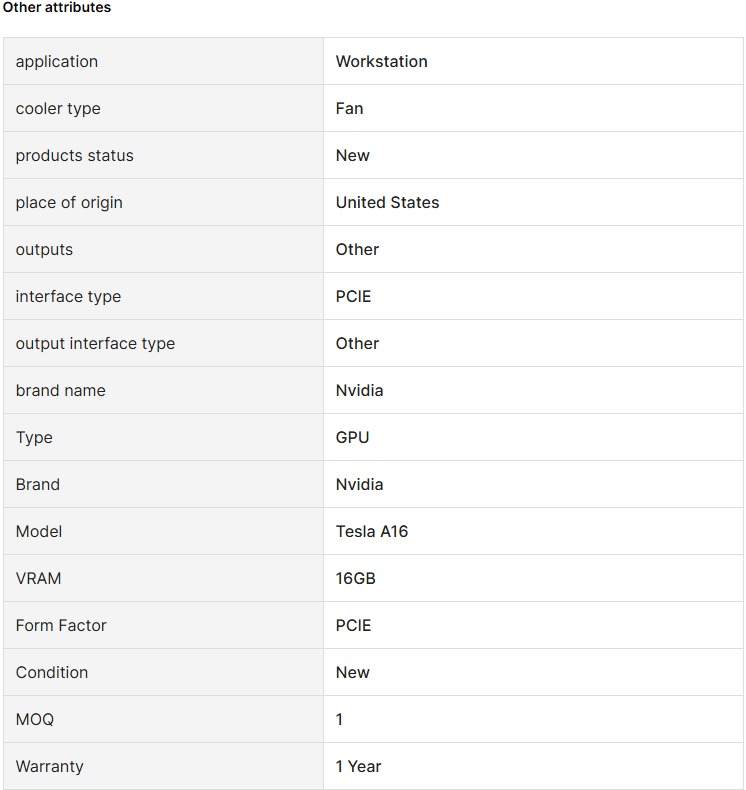Select the 'cooler type' label cell
Viewport: 746px width, 790px height.
tap(163, 108)
